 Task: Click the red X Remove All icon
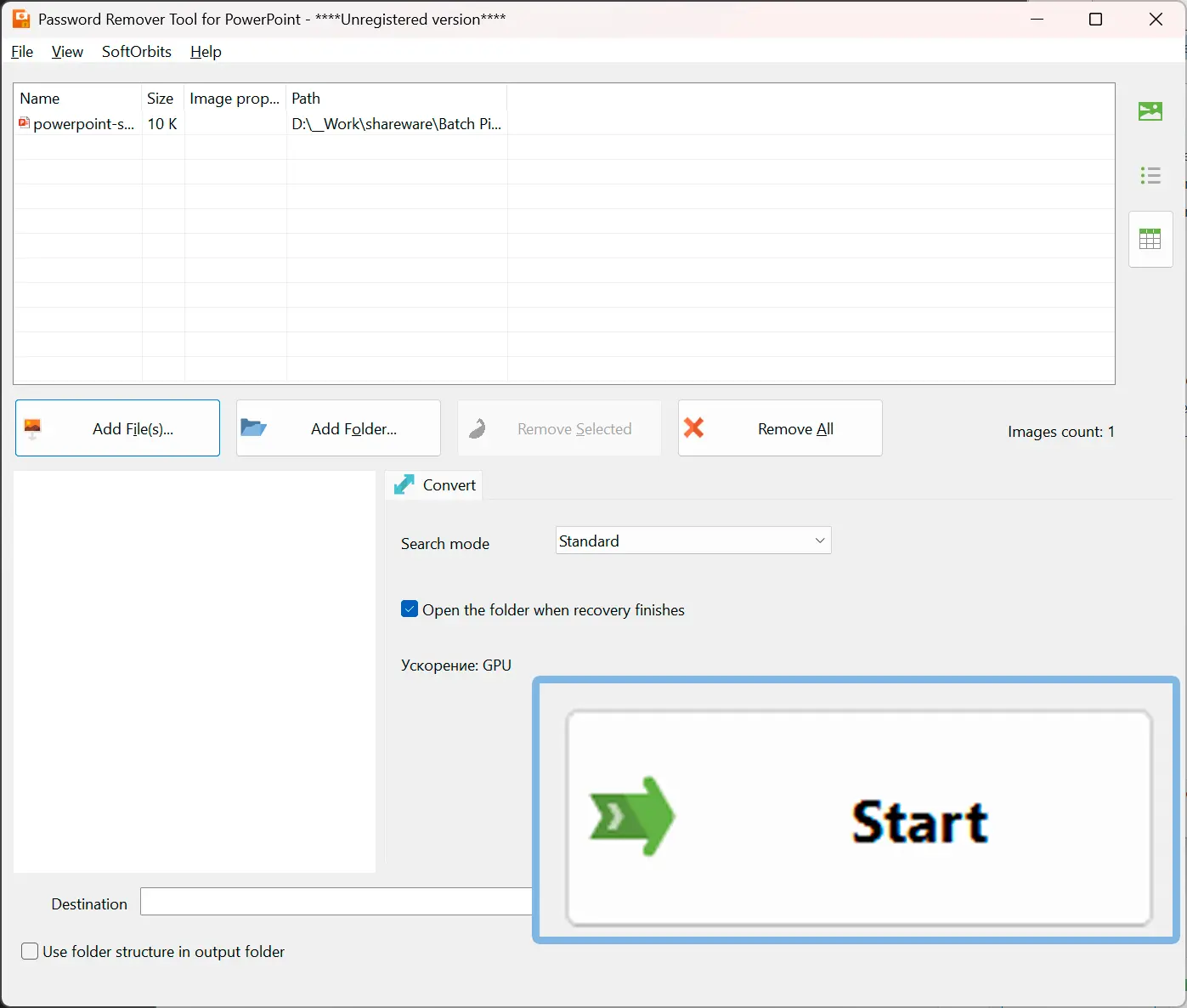[x=693, y=428]
